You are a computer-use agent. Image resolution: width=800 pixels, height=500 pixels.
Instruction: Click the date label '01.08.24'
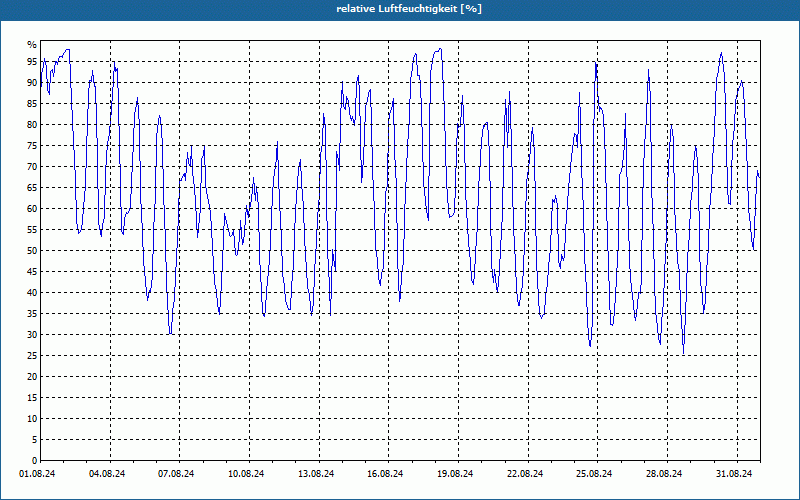click(x=37, y=474)
